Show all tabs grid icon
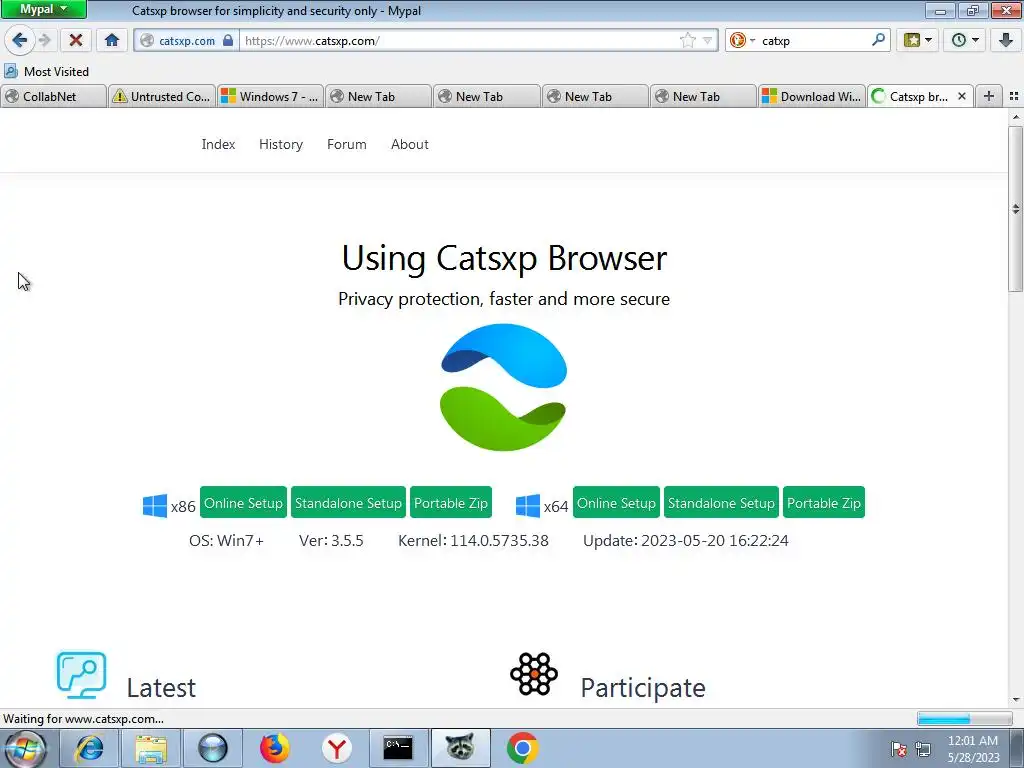This screenshot has height=768, width=1024. [1014, 97]
